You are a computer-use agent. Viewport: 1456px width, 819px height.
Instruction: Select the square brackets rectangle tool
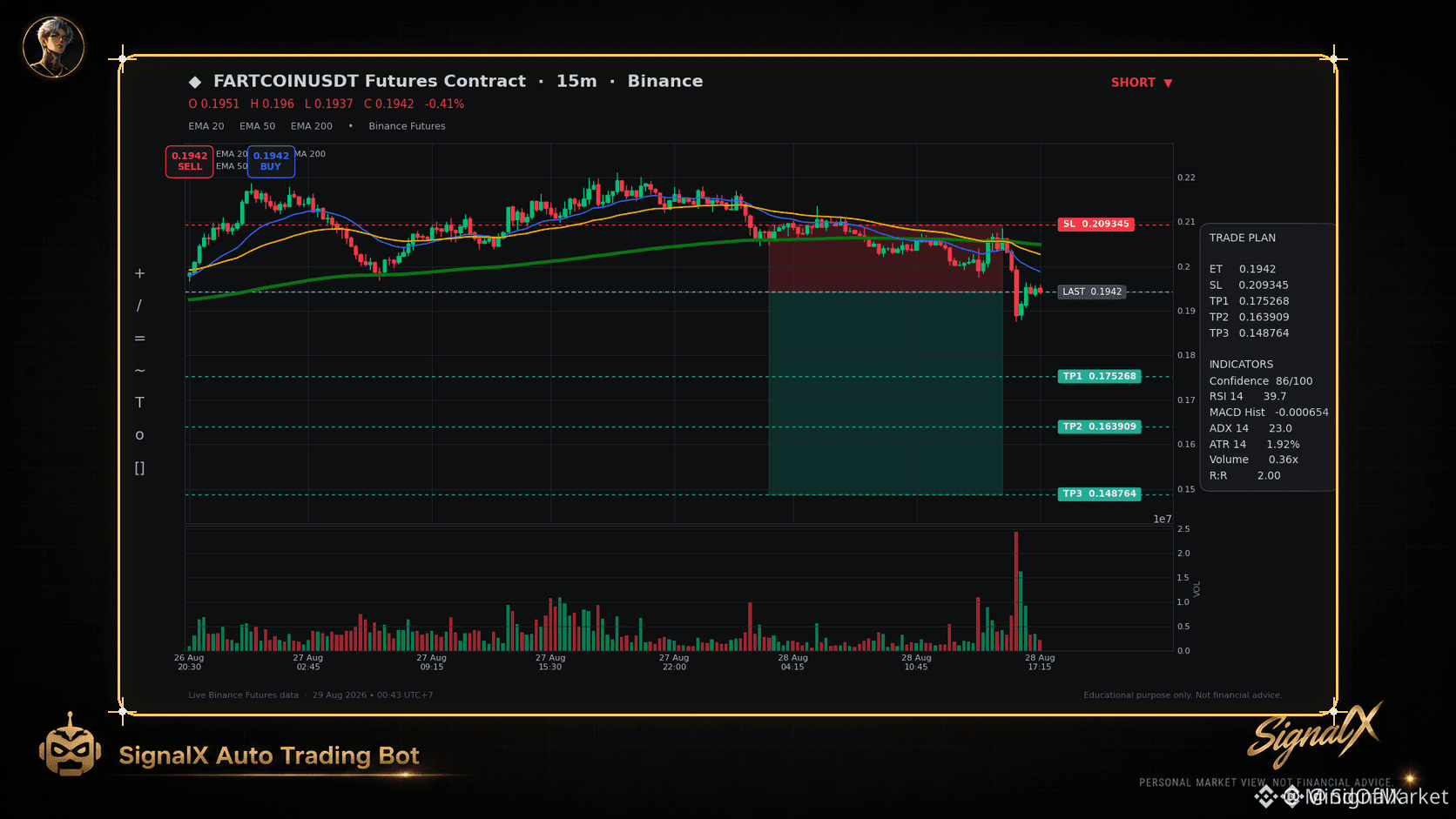139,467
